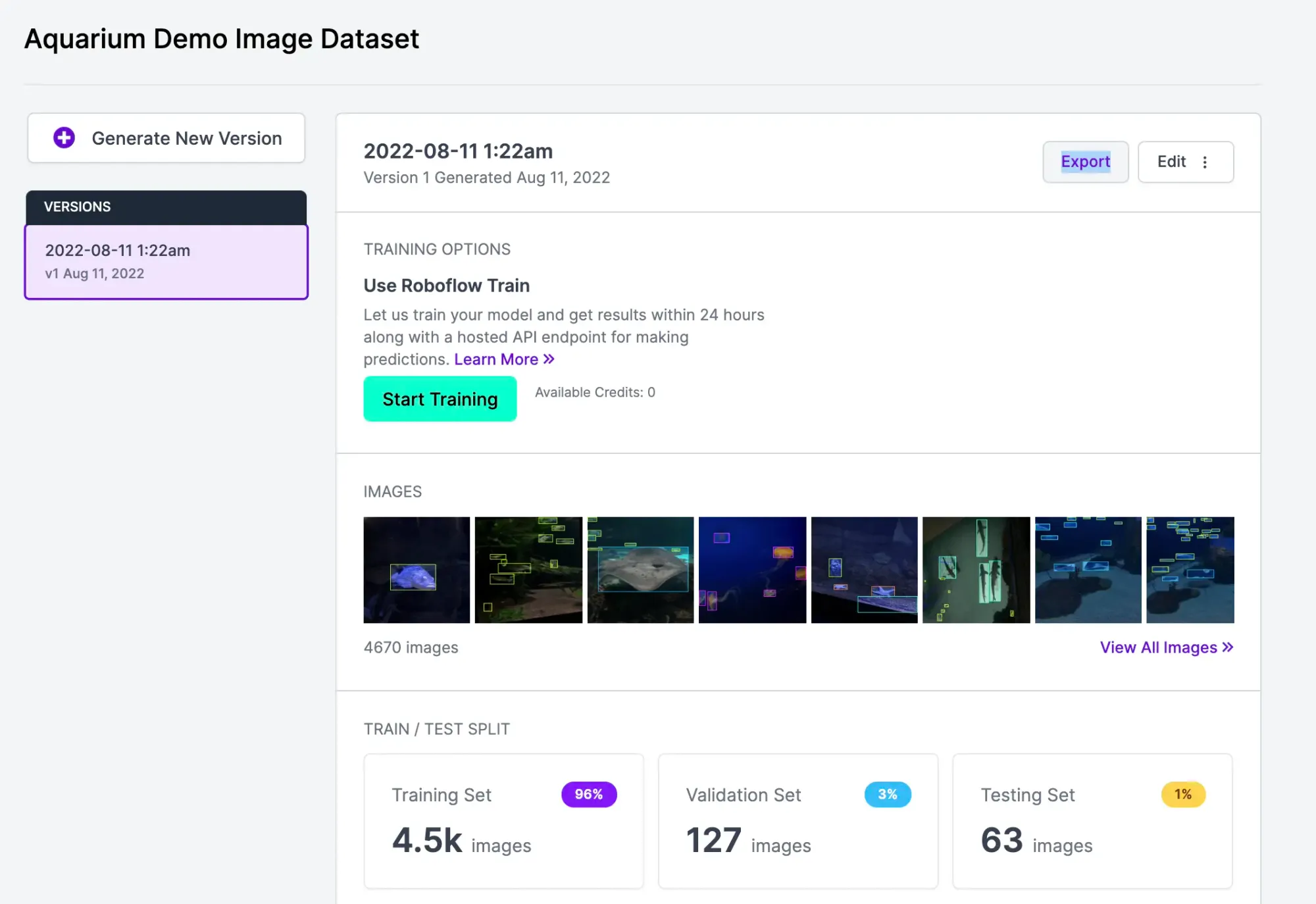1316x904 pixels.
Task: Click the blue 3% validation badge
Action: coord(887,794)
